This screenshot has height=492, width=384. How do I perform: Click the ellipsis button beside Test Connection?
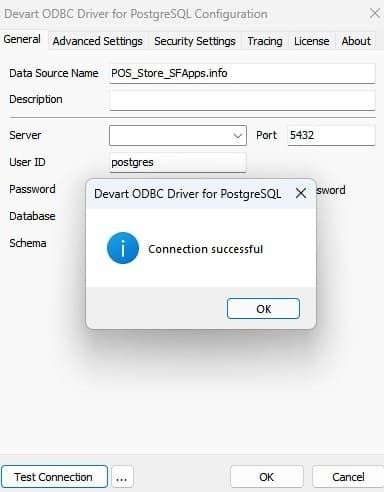point(122,477)
